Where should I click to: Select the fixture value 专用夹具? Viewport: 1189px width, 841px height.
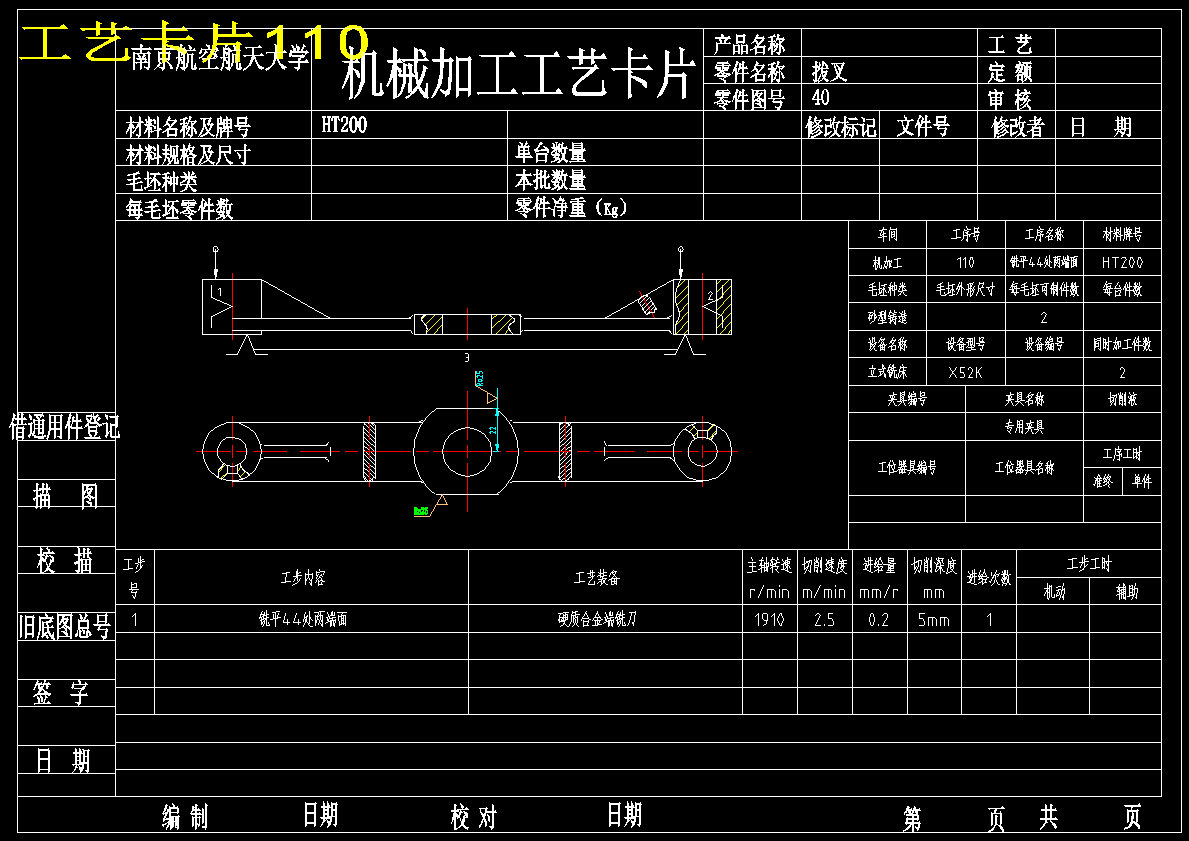[1024, 427]
